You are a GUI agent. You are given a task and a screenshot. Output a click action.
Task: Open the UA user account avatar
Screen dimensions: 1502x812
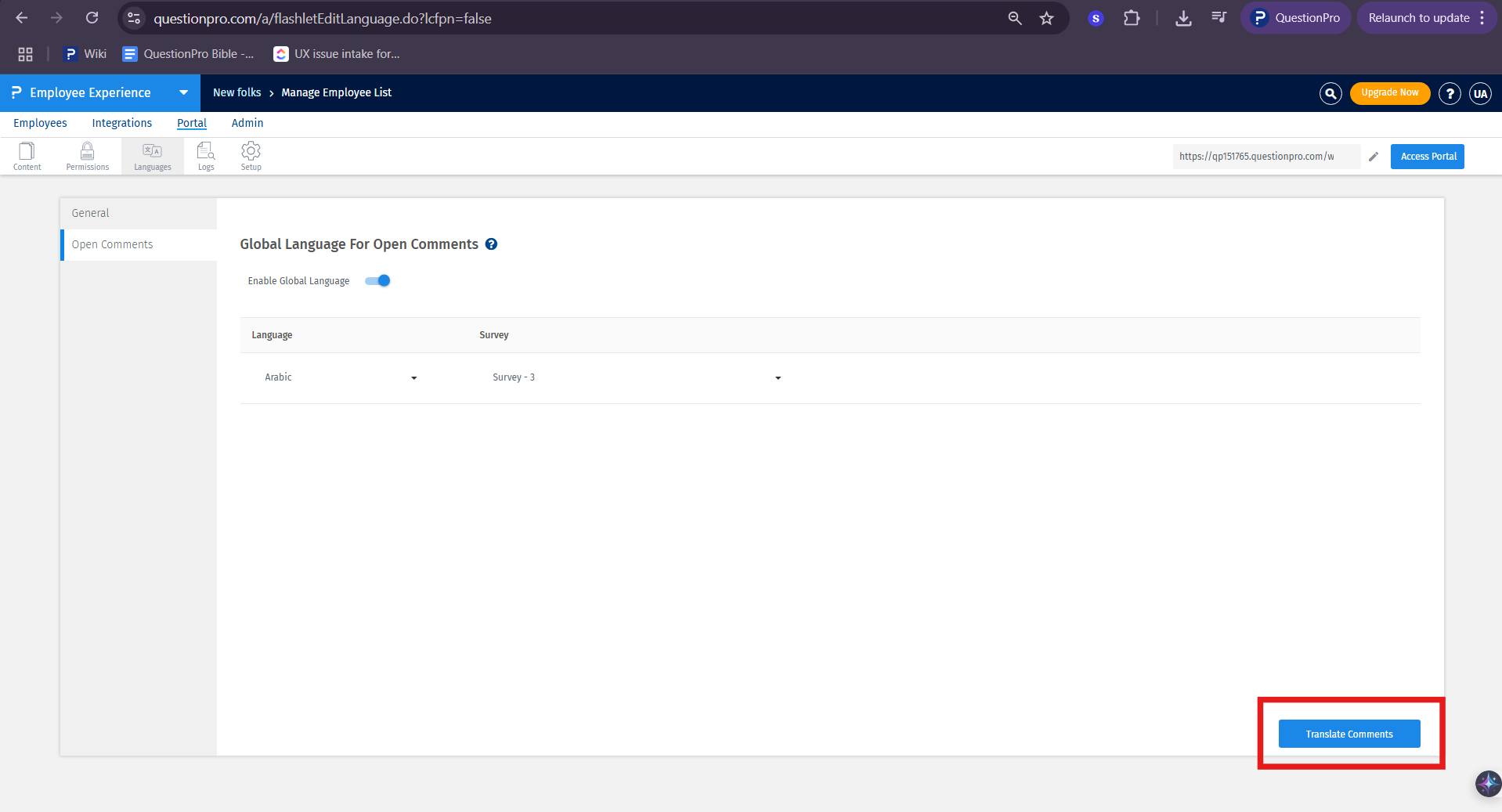point(1480,93)
